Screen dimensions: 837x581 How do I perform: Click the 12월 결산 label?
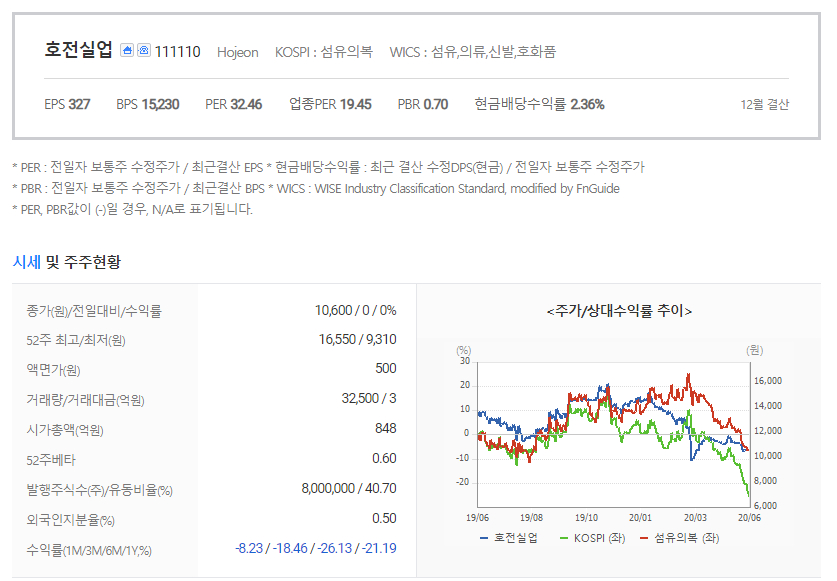pos(764,105)
